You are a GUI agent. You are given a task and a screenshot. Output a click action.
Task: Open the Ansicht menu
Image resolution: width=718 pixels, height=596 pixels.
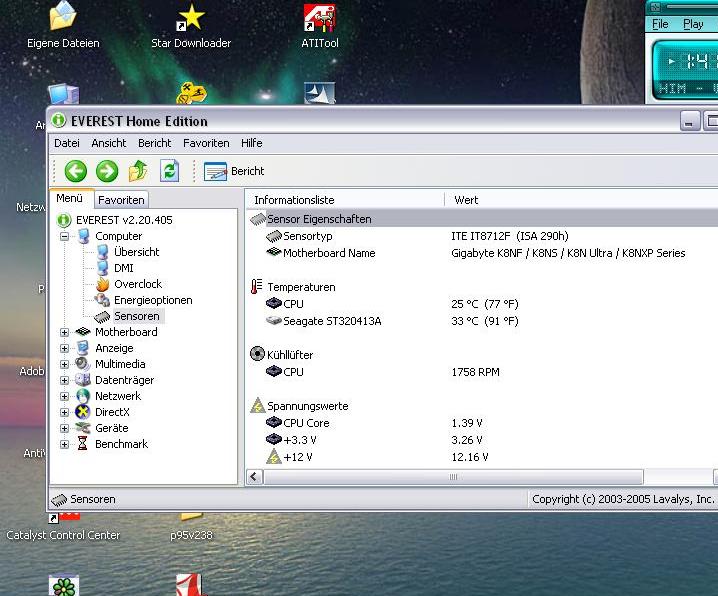(109, 143)
